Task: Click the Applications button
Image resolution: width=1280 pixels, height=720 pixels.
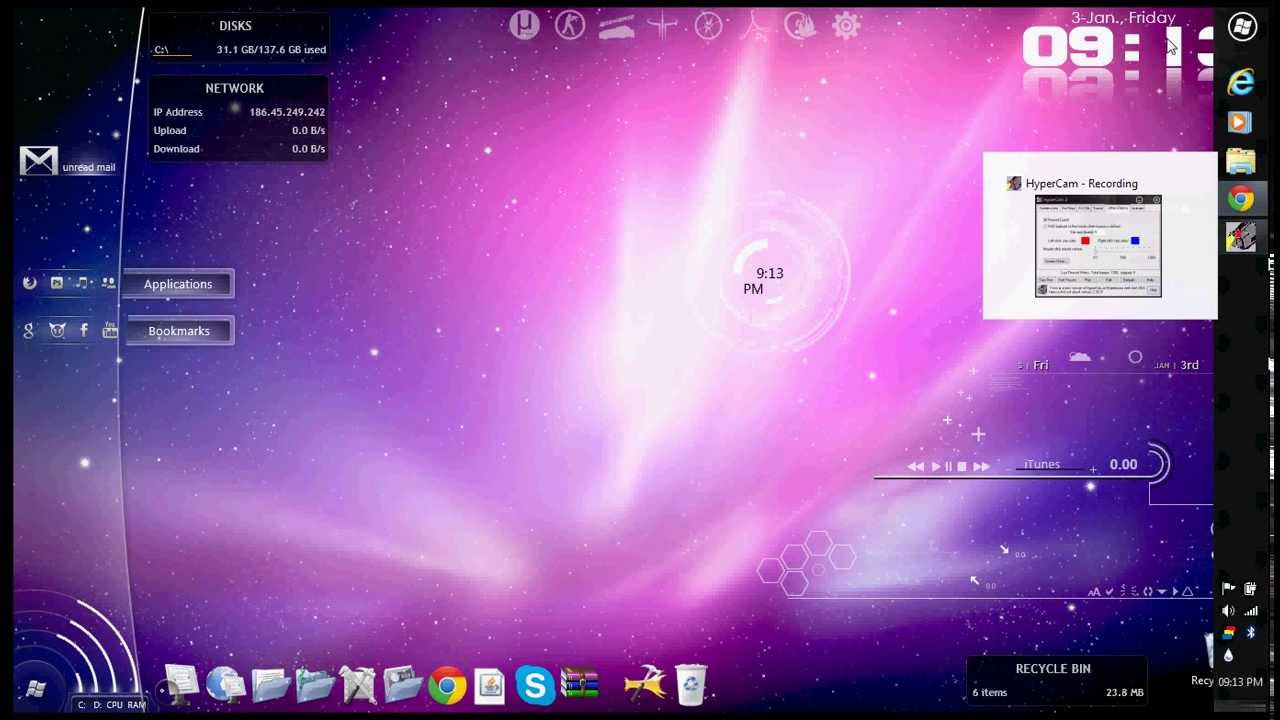Action: point(178,284)
